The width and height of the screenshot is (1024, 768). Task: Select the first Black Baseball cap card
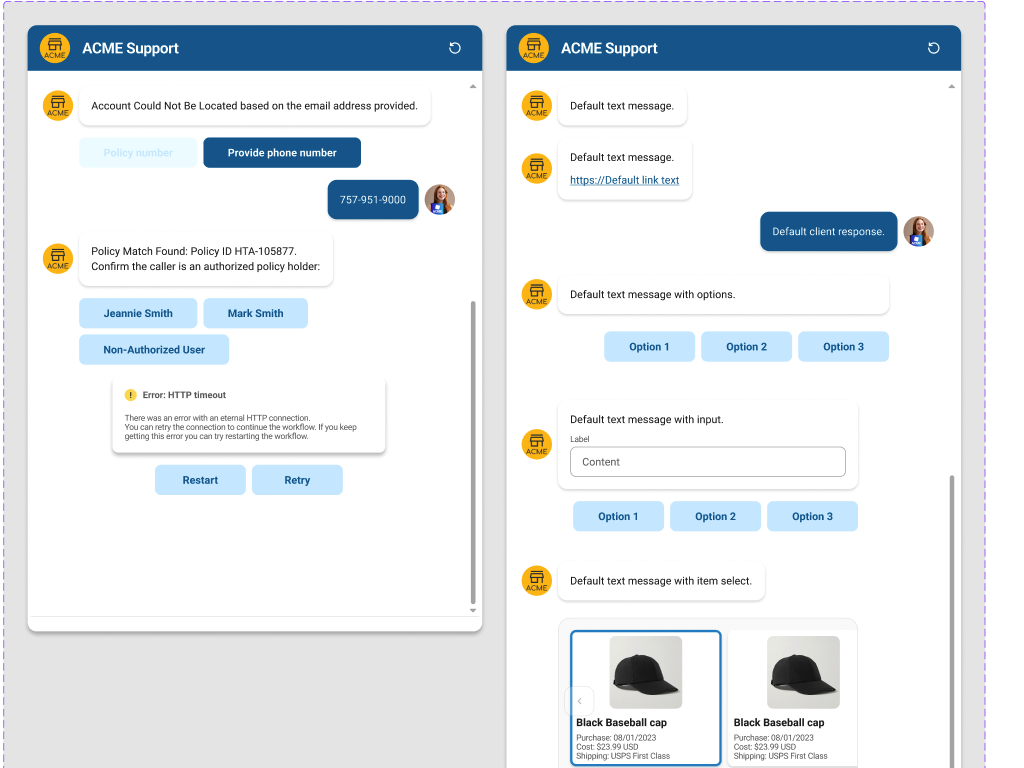pyautogui.click(x=645, y=697)
